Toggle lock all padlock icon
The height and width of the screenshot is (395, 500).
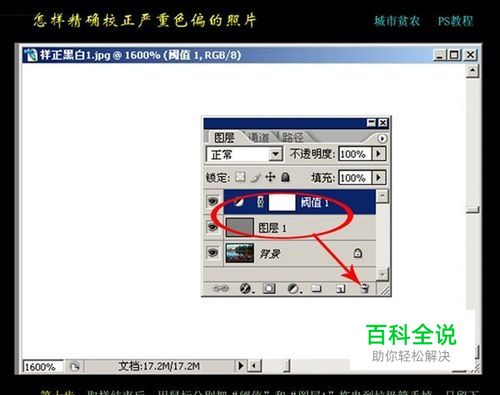coord(285,177)
